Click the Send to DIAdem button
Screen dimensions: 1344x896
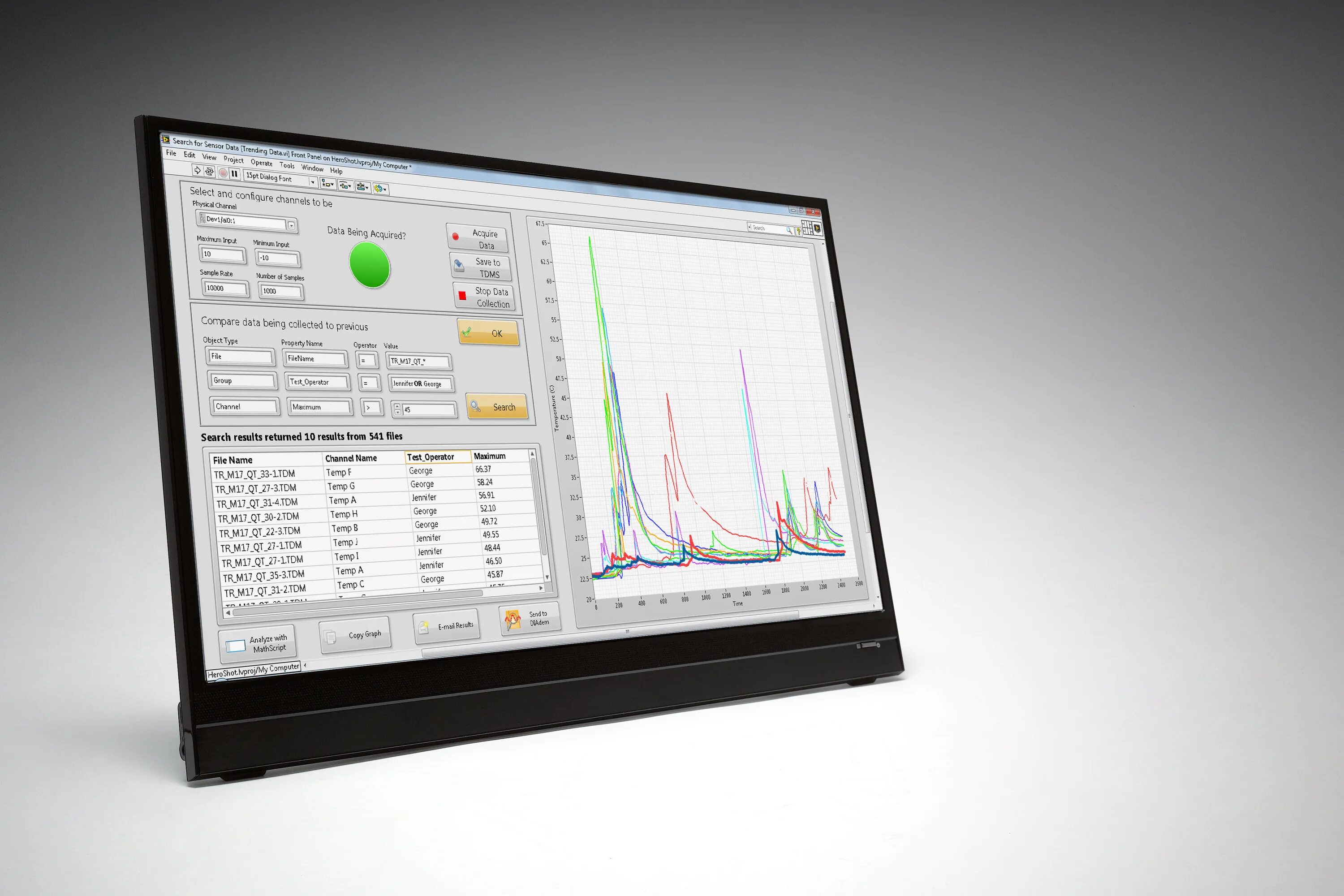pos(530,619)
